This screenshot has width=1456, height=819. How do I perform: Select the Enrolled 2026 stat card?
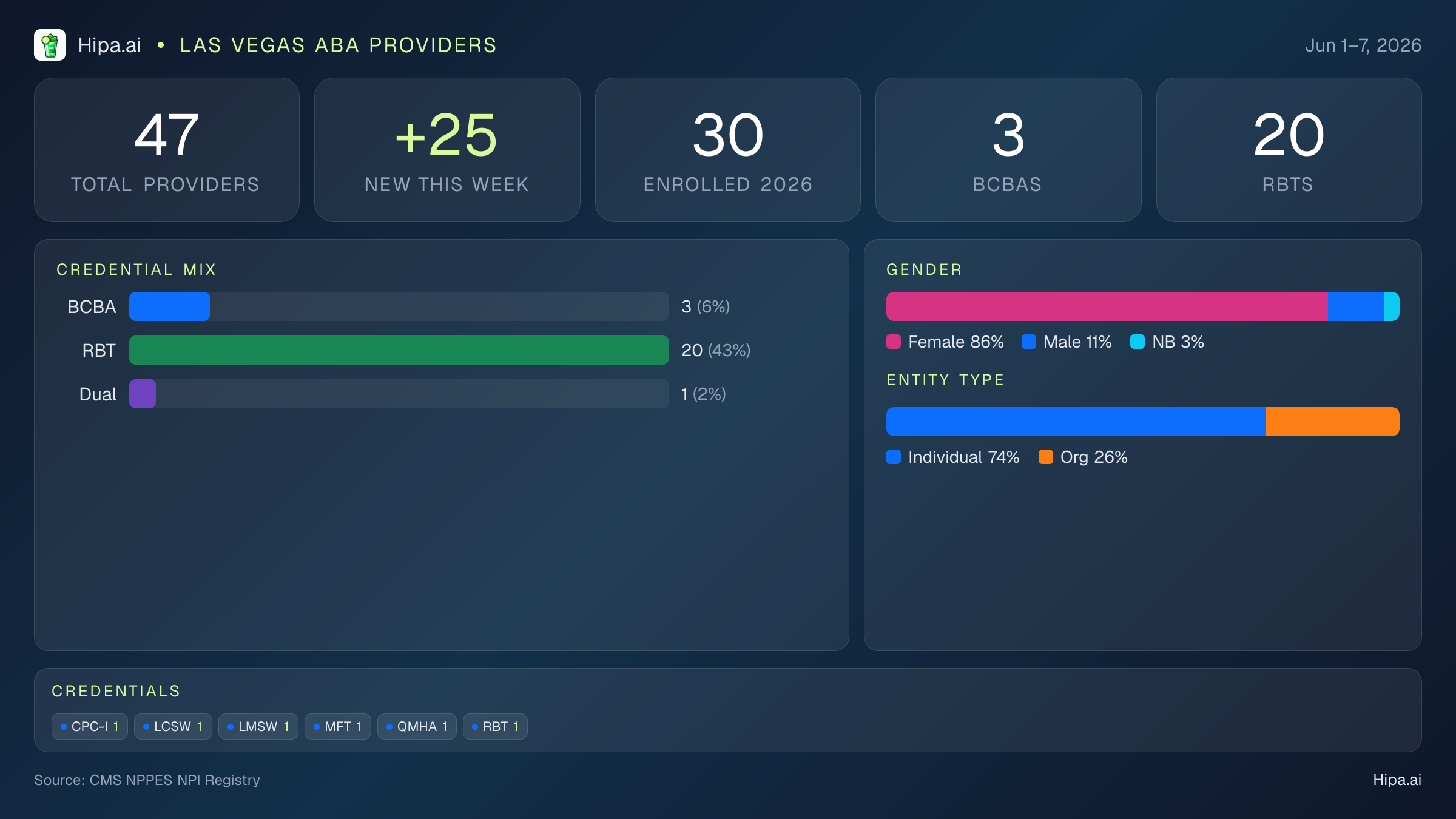point(728,150)
